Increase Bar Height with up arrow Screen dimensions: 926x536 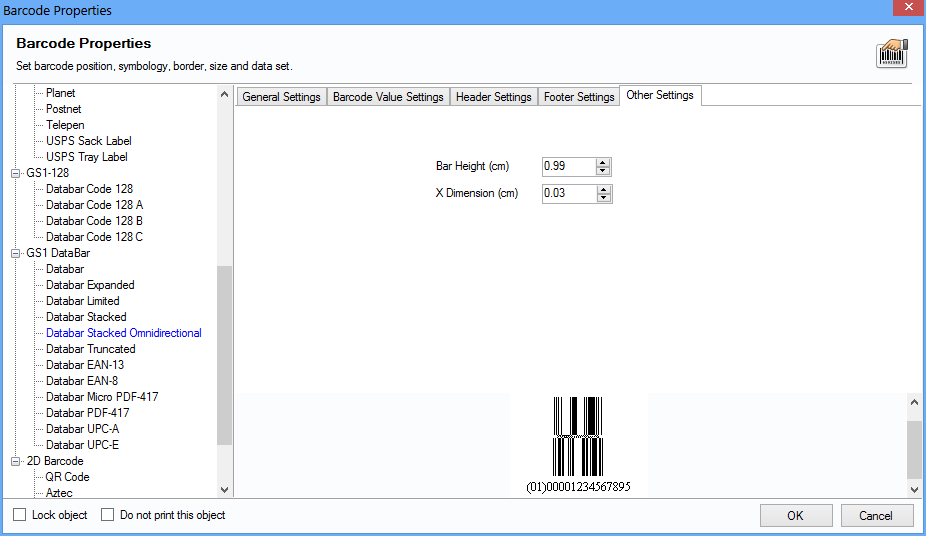[602, 162]
